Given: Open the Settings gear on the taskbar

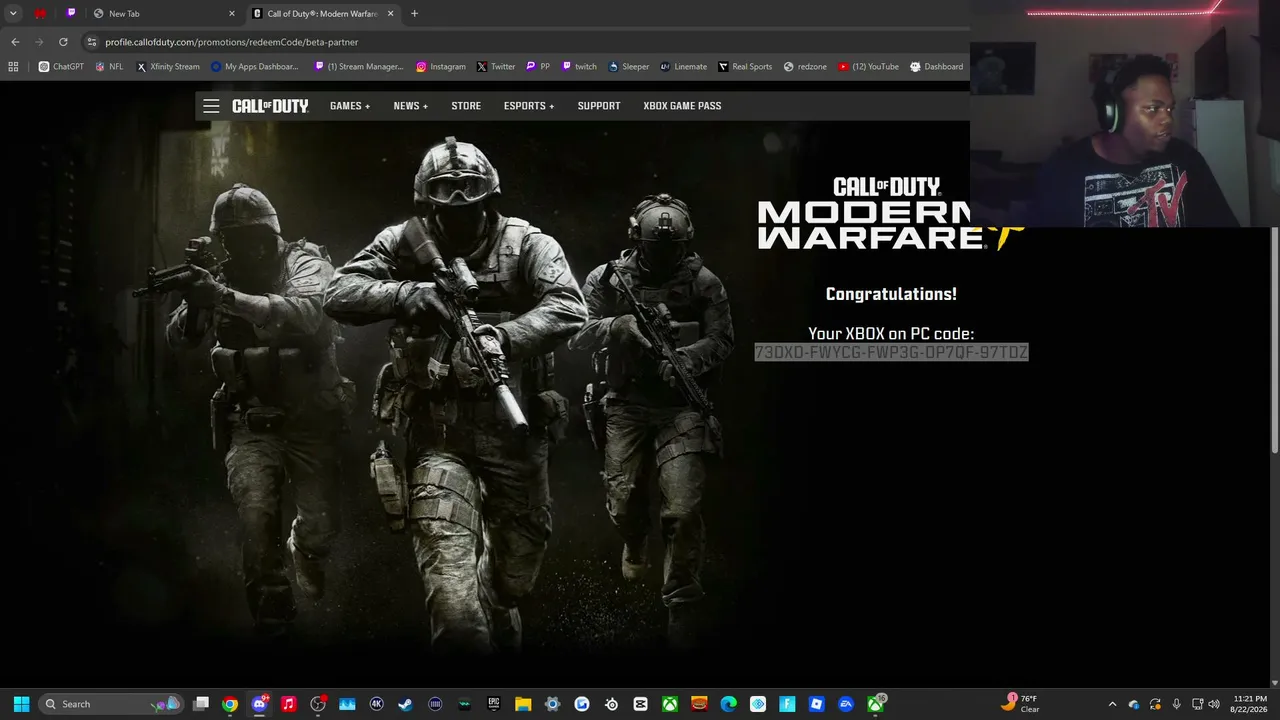Looking at the screenshot, I should [552, 704].
